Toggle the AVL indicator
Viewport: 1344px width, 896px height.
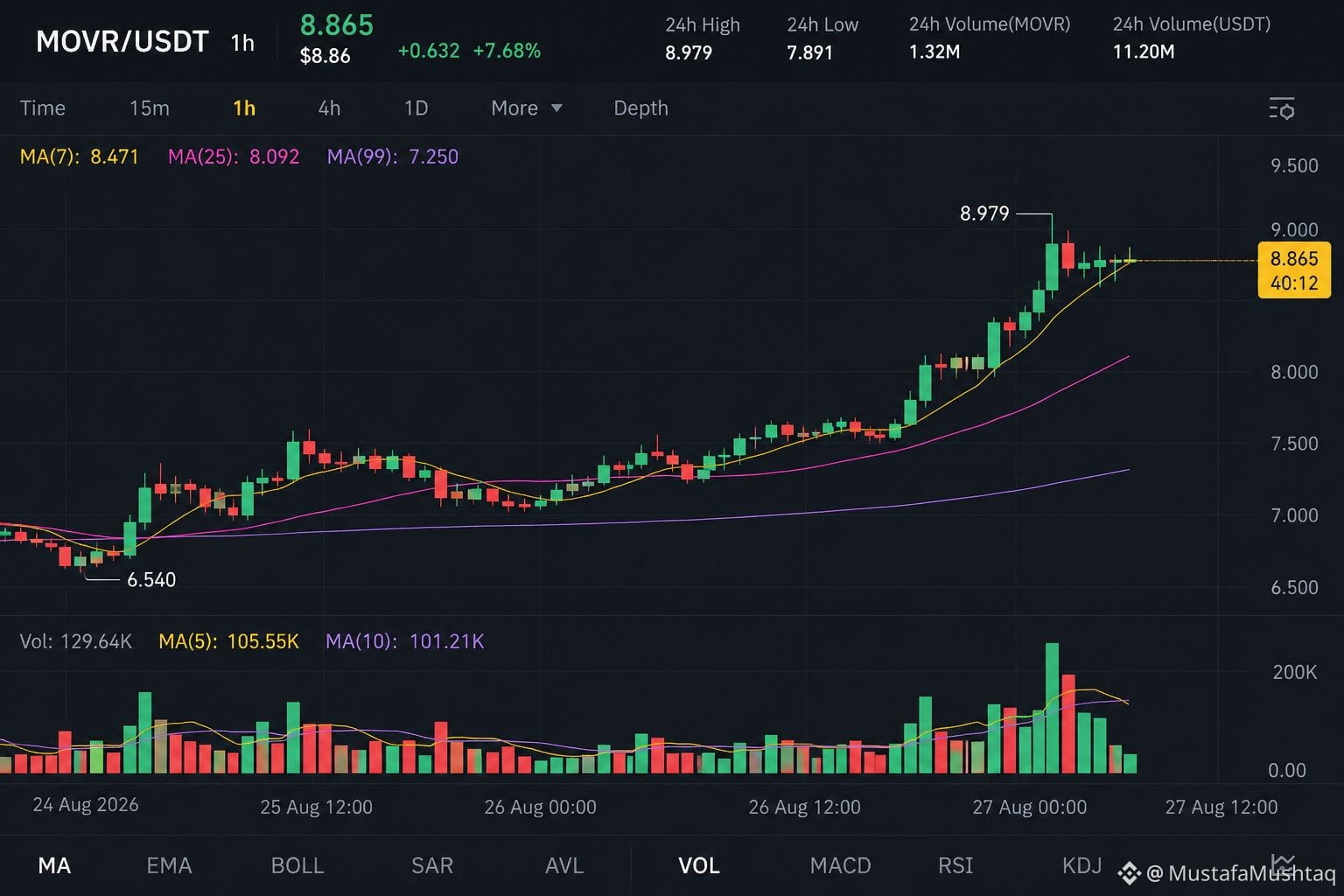[564, 865]
